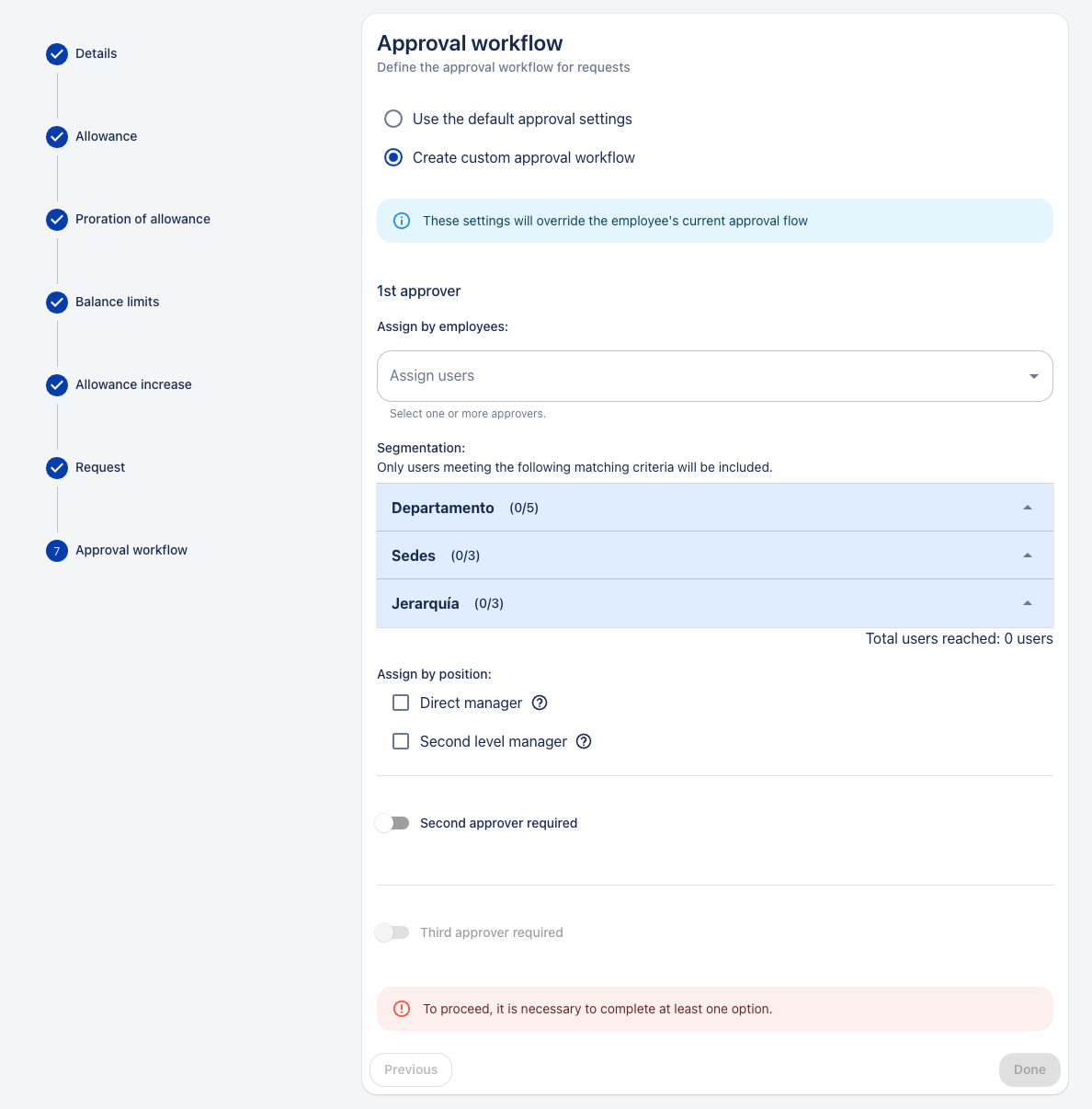Click the Previous button
The image size is (1092, 1109).
(x=411, y=1069)
